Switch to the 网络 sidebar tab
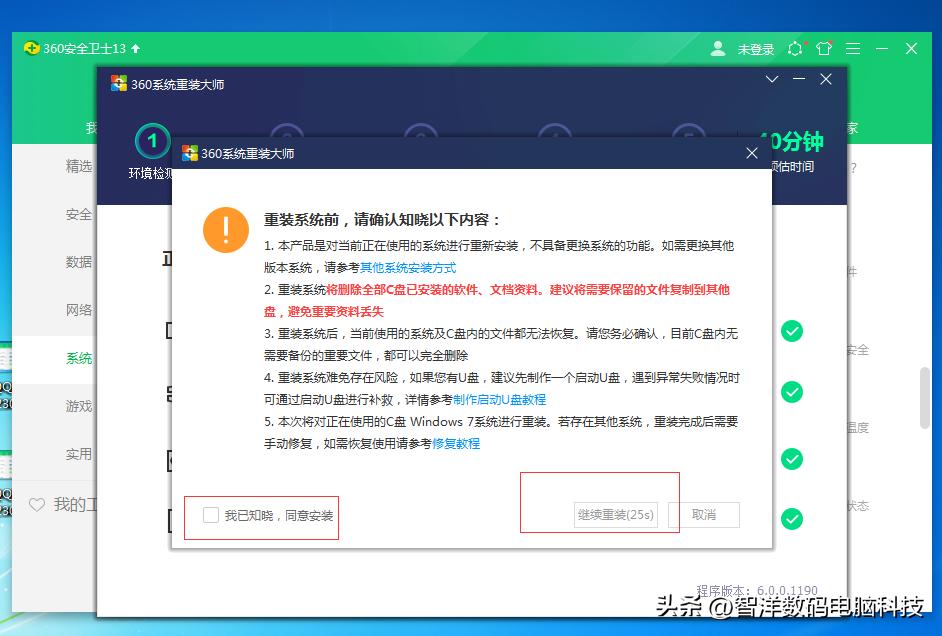The width and height of the screenshot is (942, 636). 79,310
